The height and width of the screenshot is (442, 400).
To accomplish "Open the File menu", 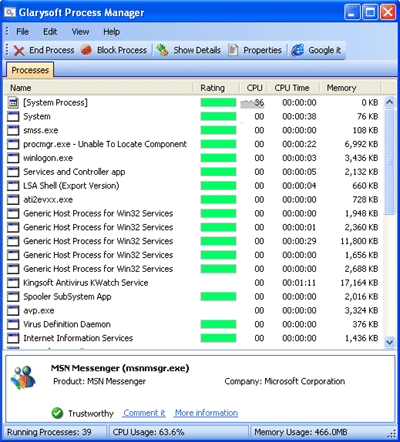I will pos(22,32).
